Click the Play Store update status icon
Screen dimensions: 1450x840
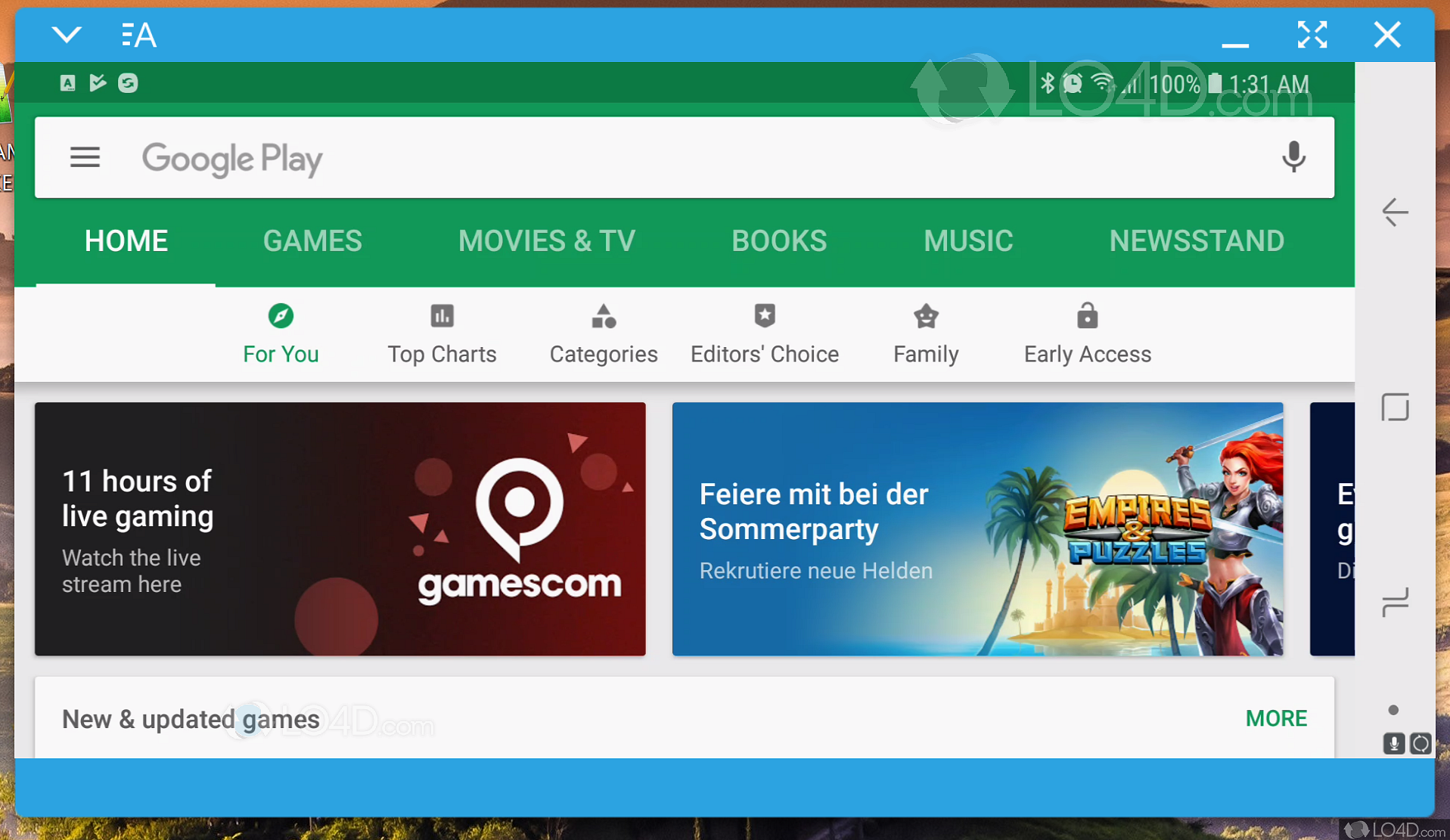click(x=98, y=83)
